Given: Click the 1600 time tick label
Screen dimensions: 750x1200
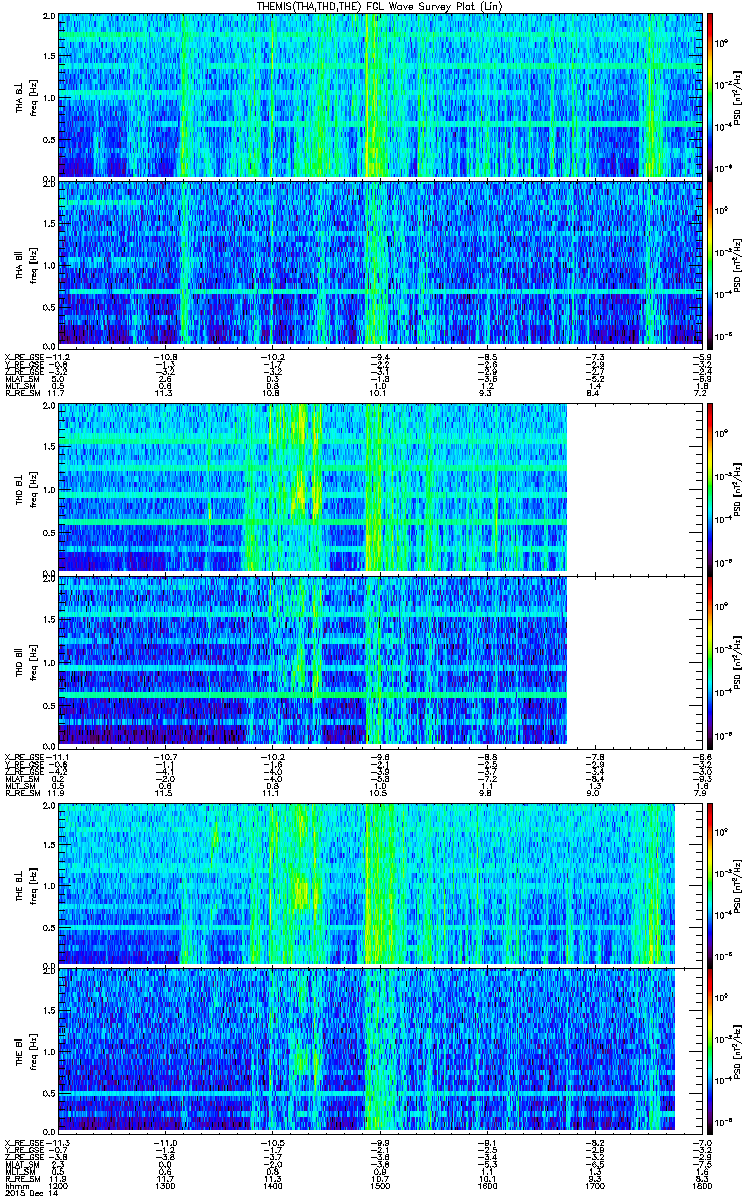Looking at the screenshot, I should [x=486, y=1187].
